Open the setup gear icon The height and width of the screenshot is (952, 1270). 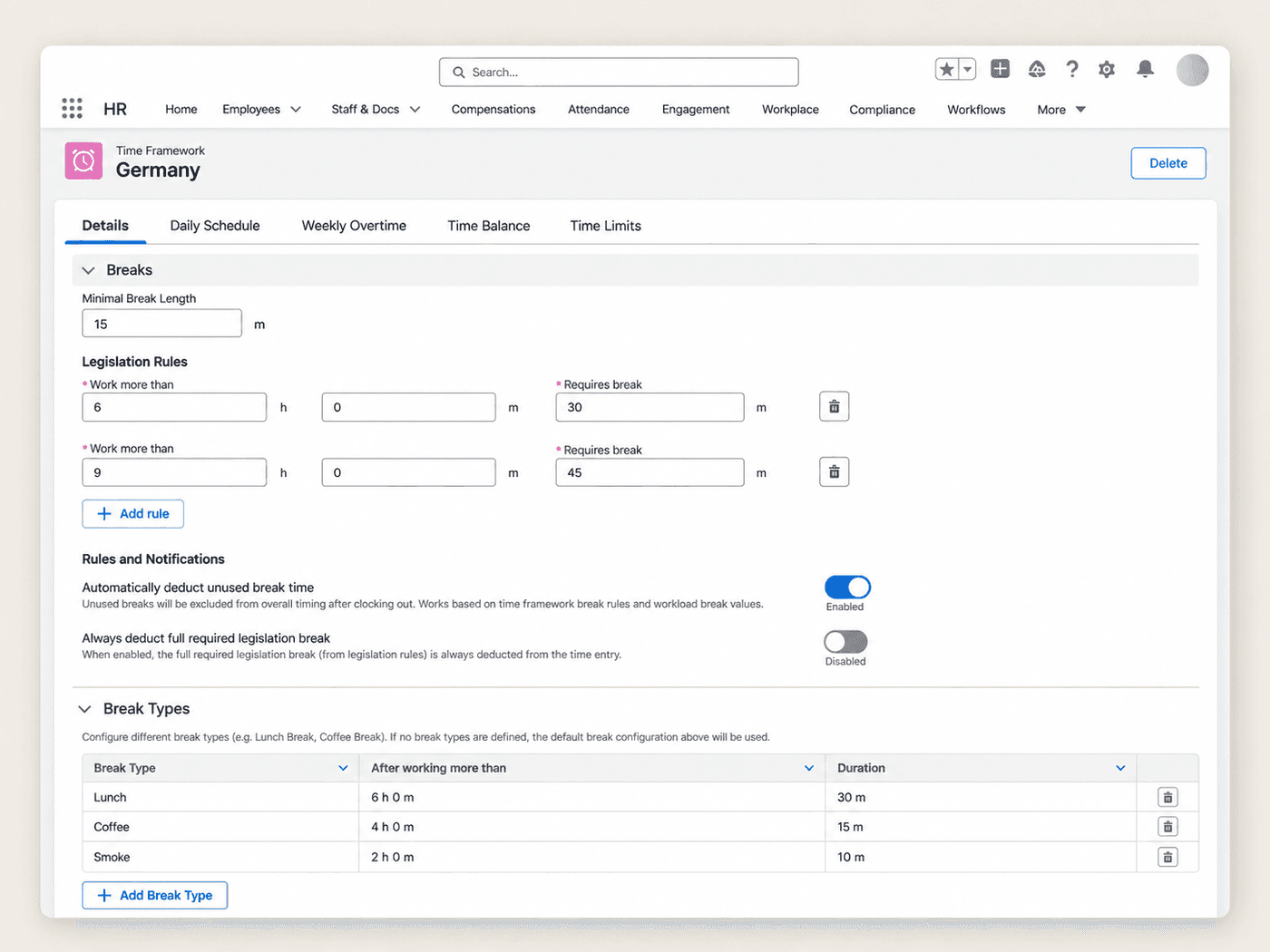pyautogui.click(x=1107, y=69)
